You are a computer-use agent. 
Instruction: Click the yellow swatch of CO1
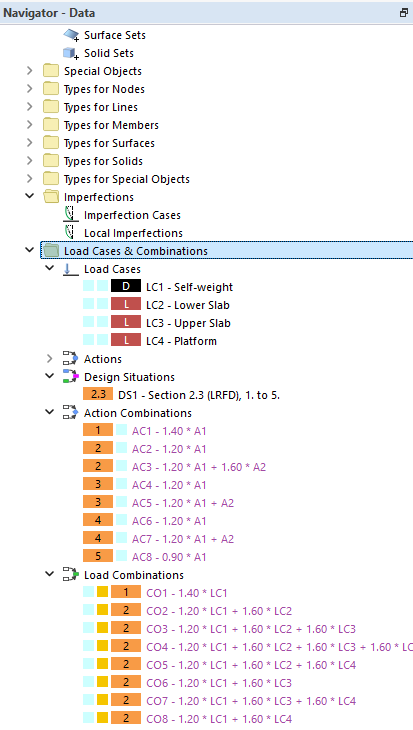(102, 592)
